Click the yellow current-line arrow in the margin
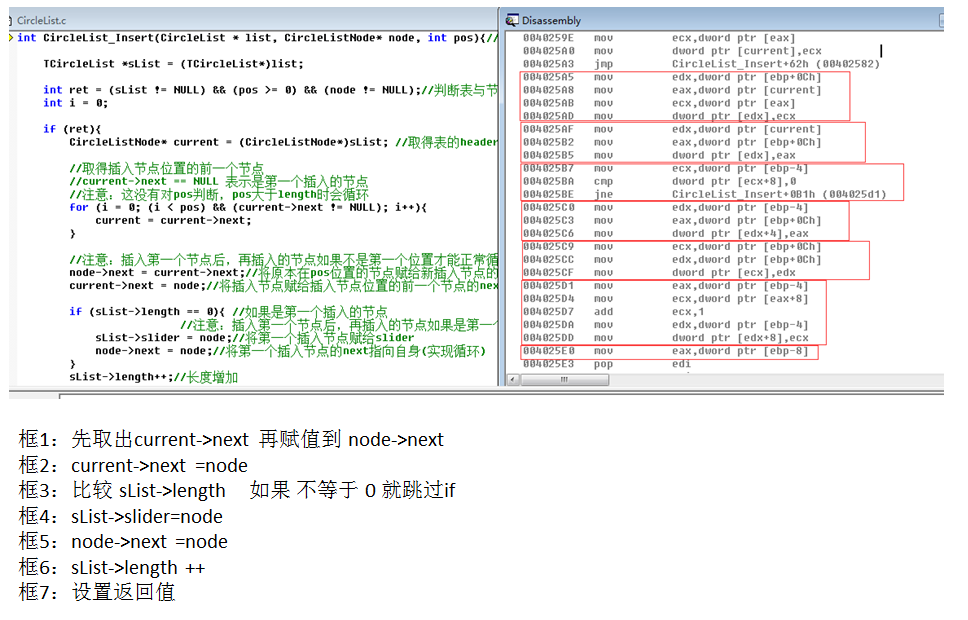The image size is (968, 620). click(12, 38)
